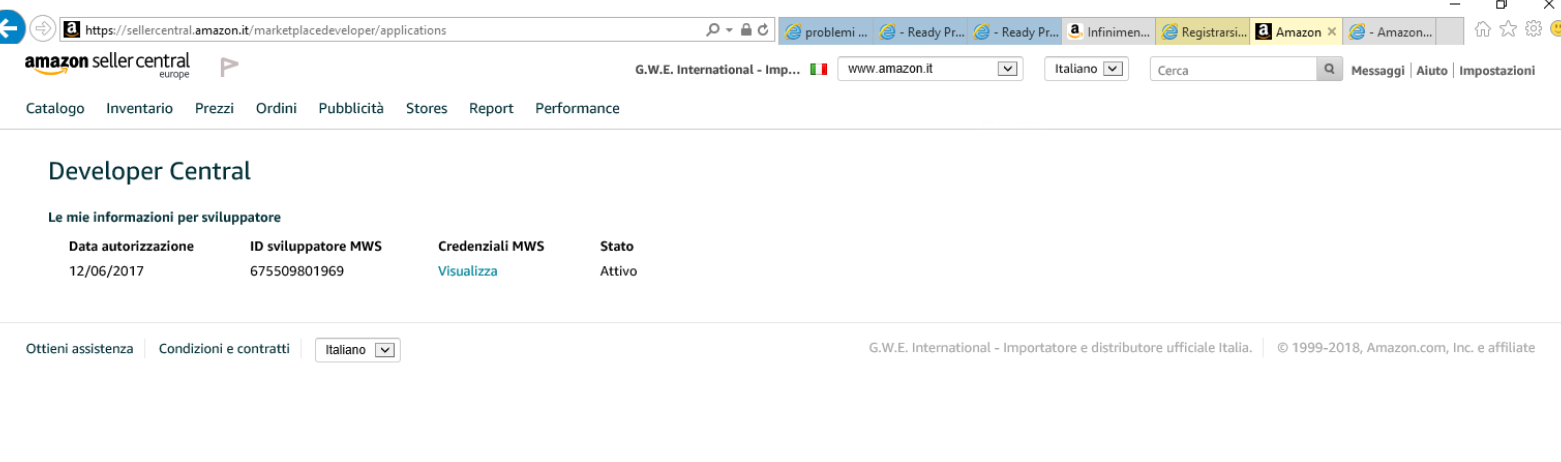Switch to the 'Infinimen...' tab
The width and height of the screenshot is (1561, 462).
pyautogui.click(x=1107, y=31)
